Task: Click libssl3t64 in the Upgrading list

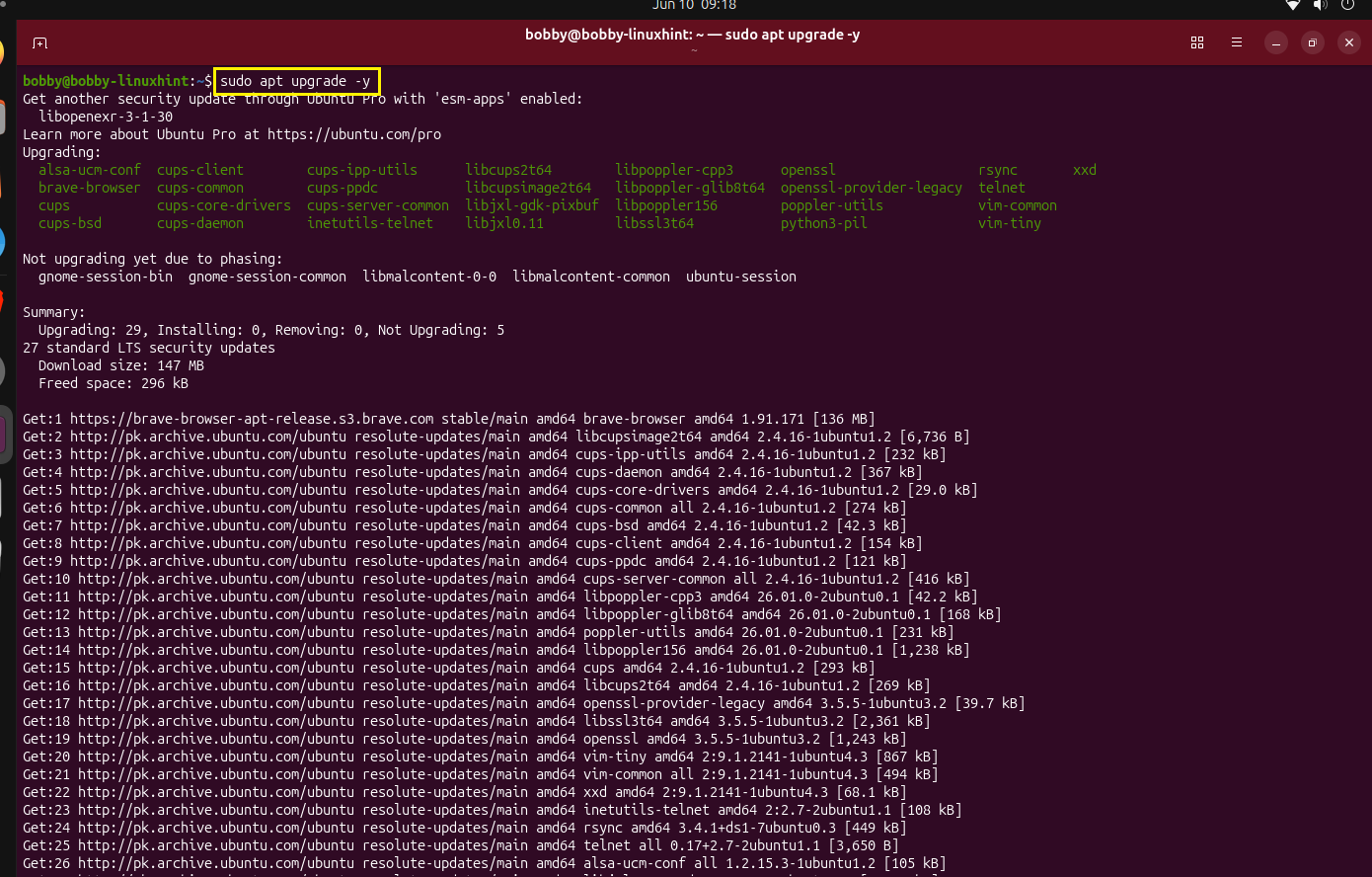Action: 654,223
